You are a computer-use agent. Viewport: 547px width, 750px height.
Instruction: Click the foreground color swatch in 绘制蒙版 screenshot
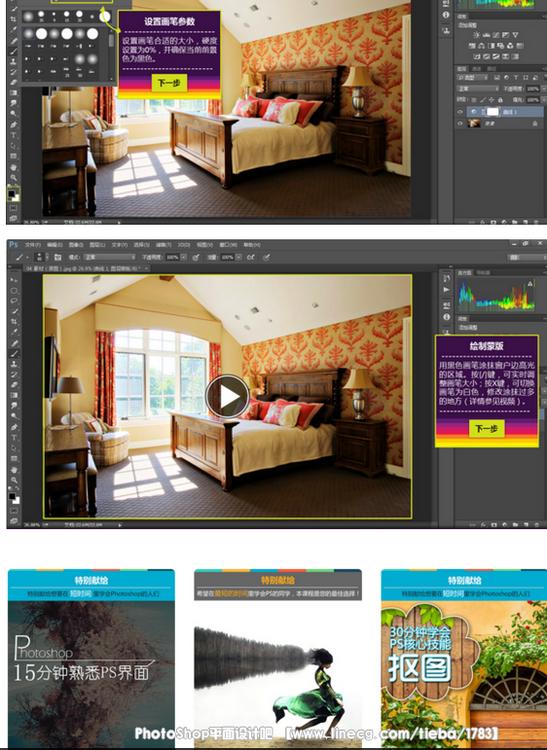[x=11, y=496]
